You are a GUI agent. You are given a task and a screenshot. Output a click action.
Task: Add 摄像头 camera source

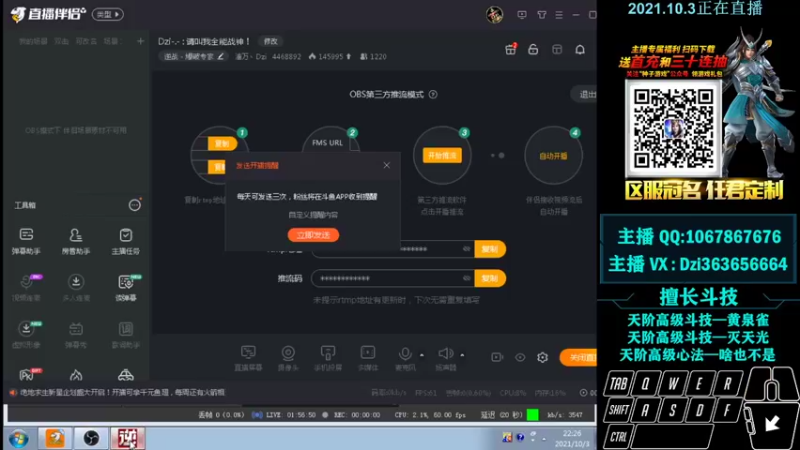[x=288, y=358]
